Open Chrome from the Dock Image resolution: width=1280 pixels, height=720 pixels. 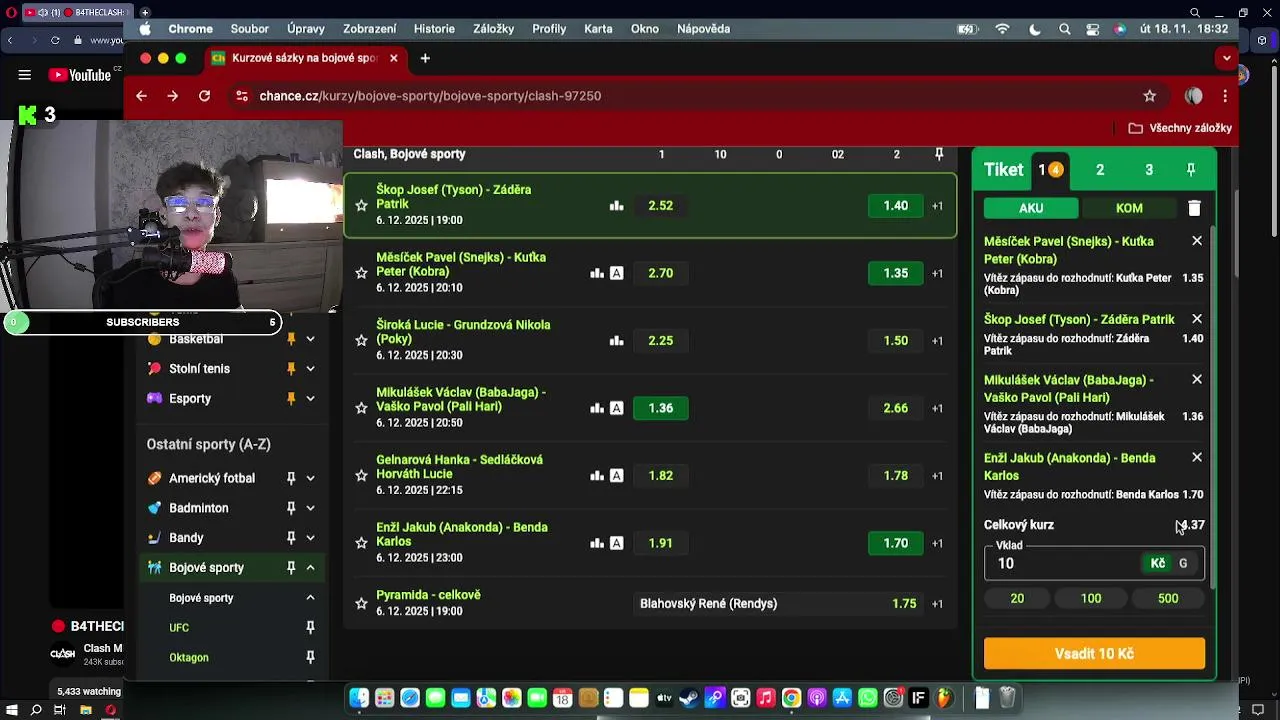791,698
